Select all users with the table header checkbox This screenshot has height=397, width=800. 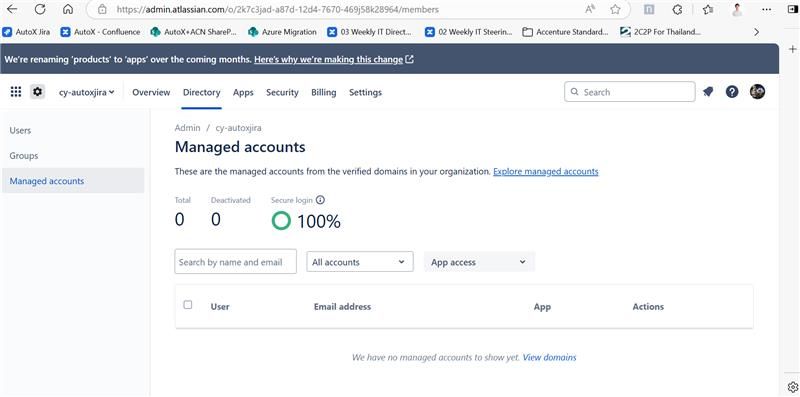coord(188,305)
